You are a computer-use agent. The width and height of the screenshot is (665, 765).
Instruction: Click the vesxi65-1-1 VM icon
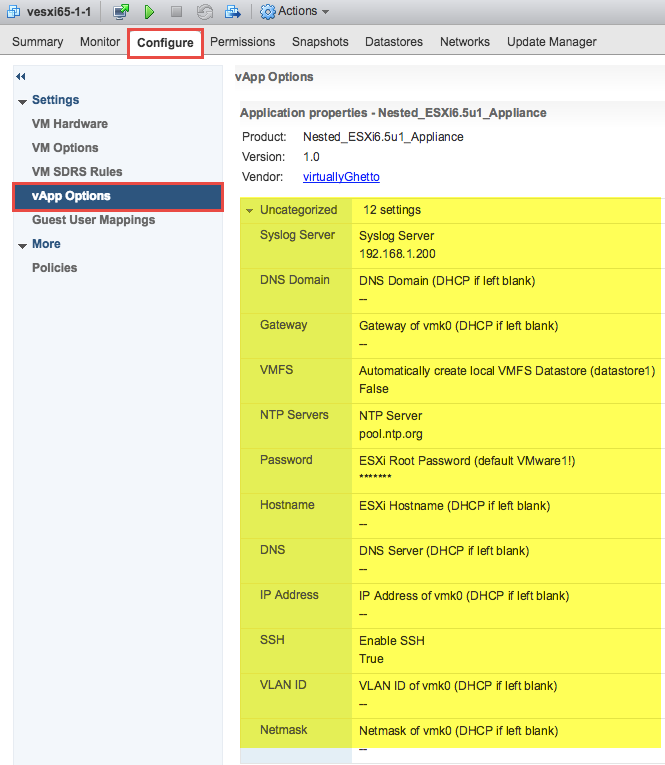(14, 12)
